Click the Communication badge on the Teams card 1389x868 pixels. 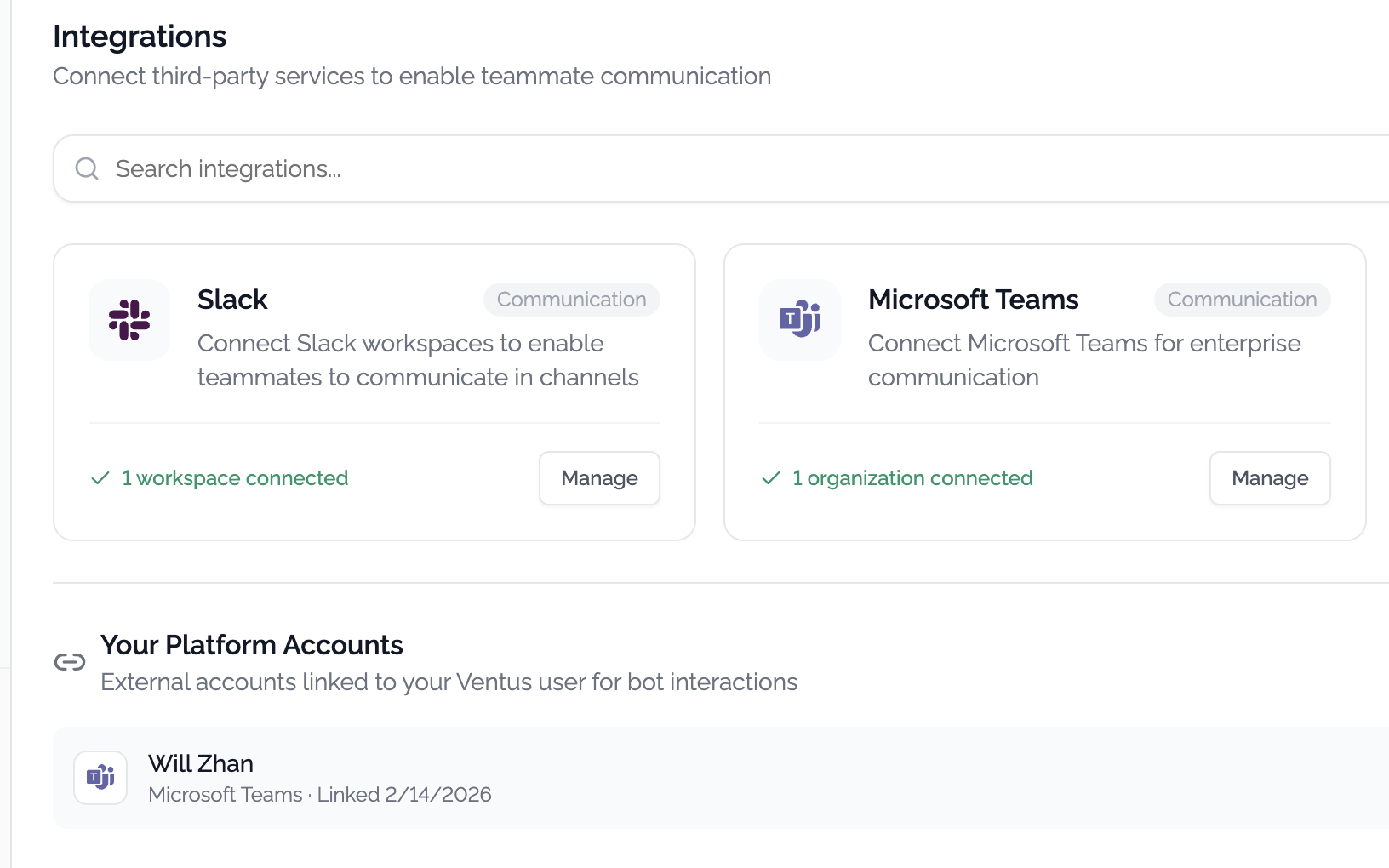[x=1242, y=300]
